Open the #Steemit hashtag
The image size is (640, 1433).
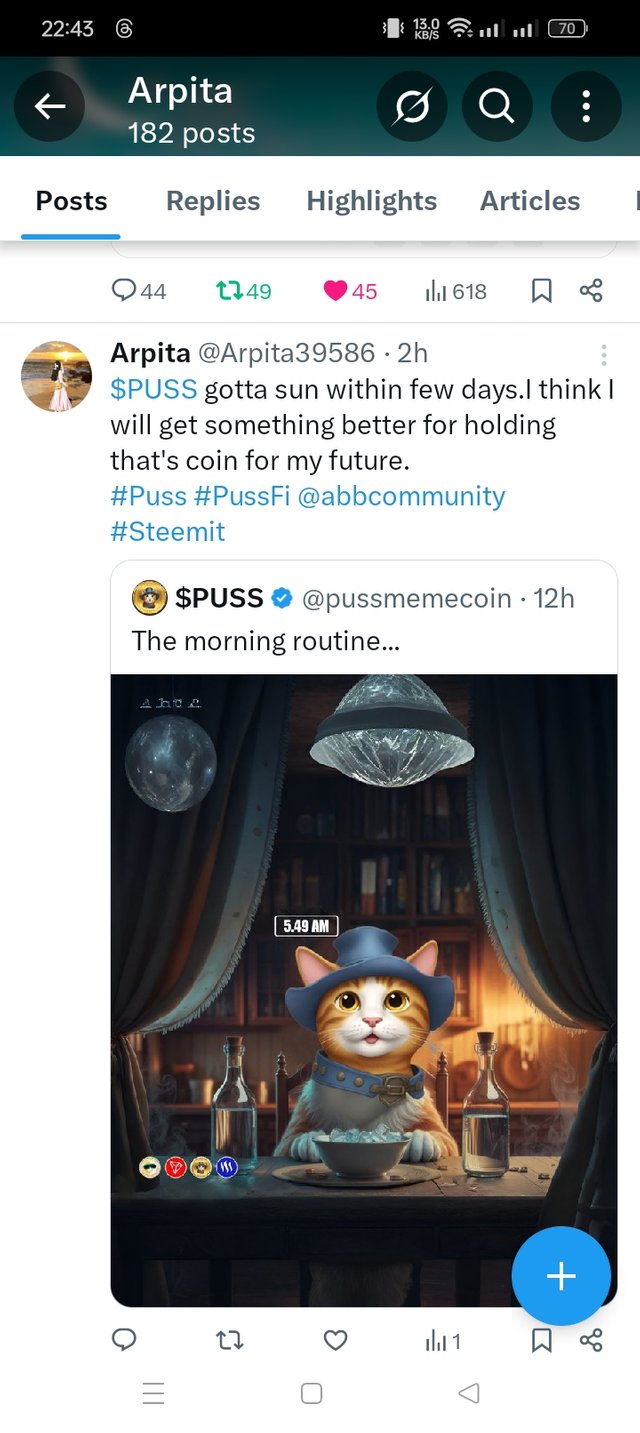(168, 531)
